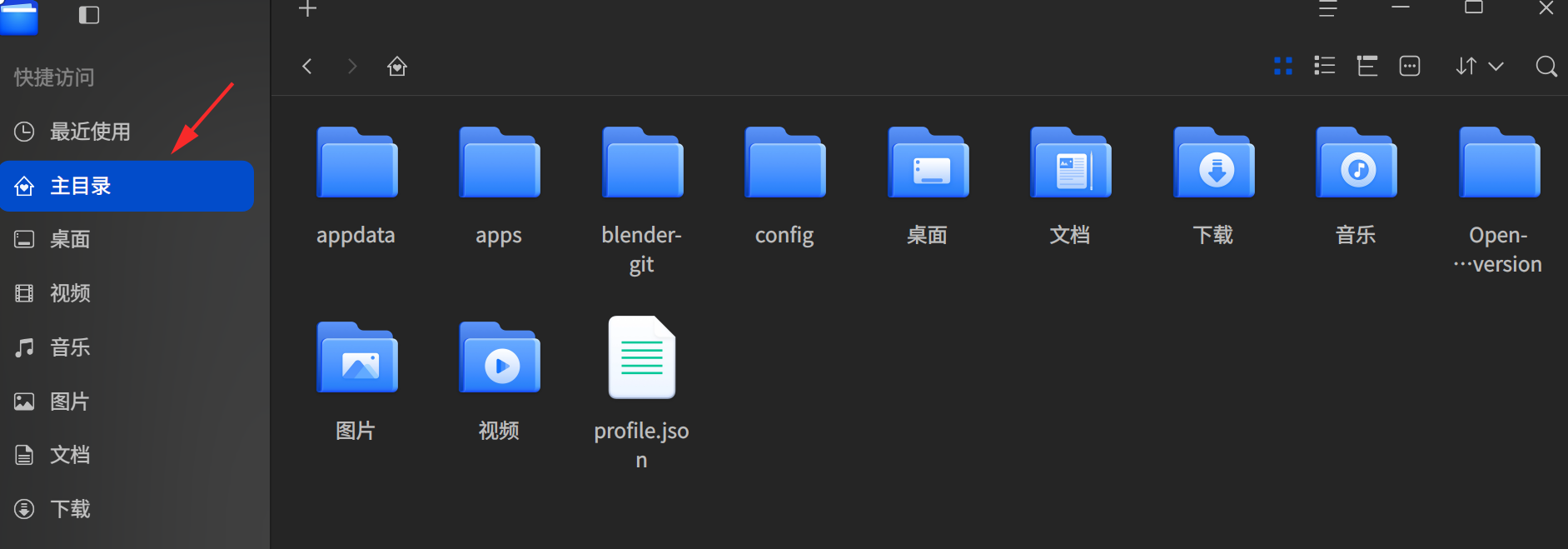The width and height of the screenshot is (1568, 549).
Task: Toggle the sidebar panel icon
Action: pos(89,15)
